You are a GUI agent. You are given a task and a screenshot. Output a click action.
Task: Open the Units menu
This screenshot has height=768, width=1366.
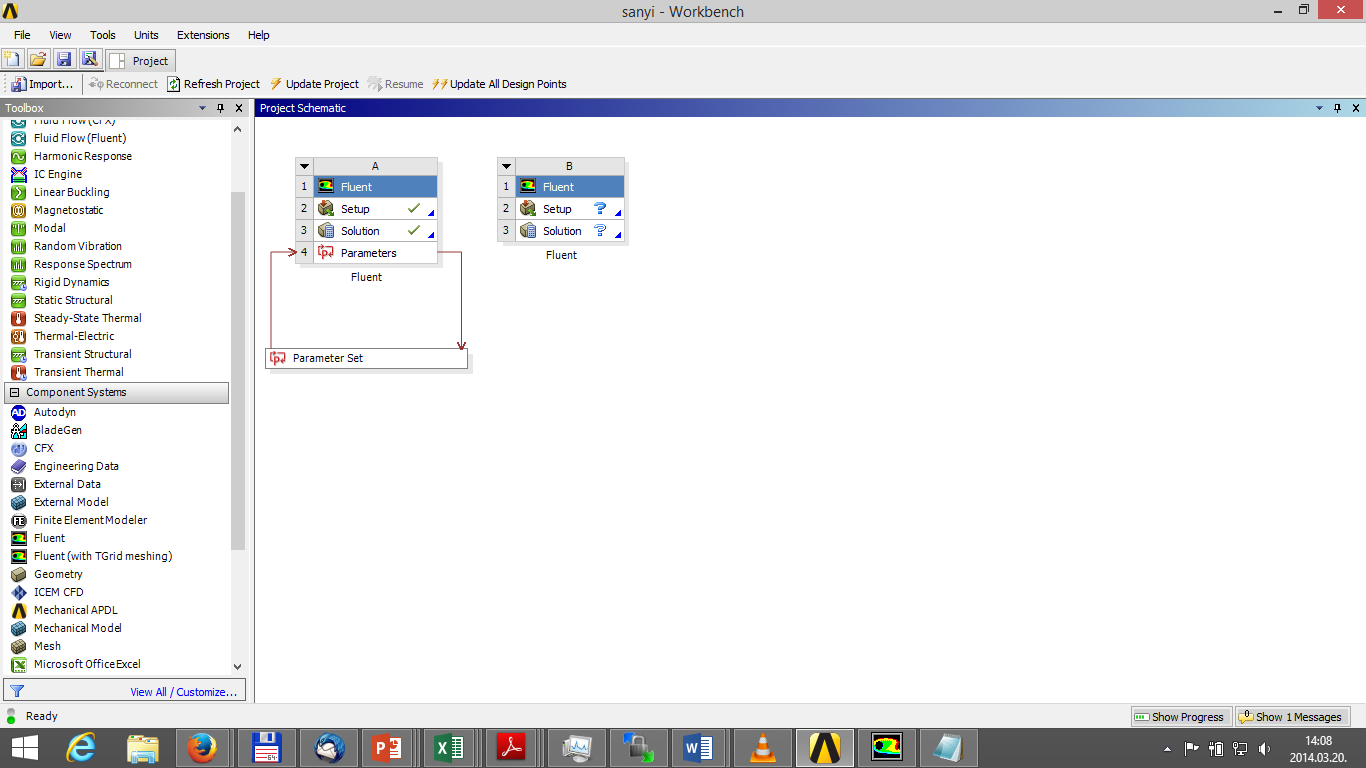(x=146, y=35)
